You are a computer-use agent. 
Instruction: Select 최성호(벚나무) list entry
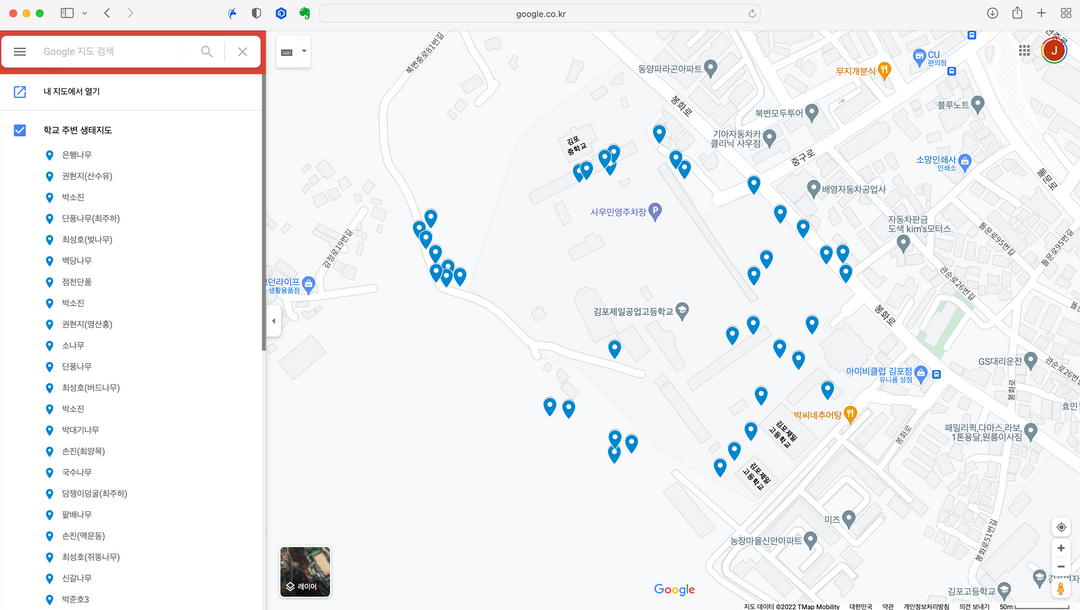87,240
